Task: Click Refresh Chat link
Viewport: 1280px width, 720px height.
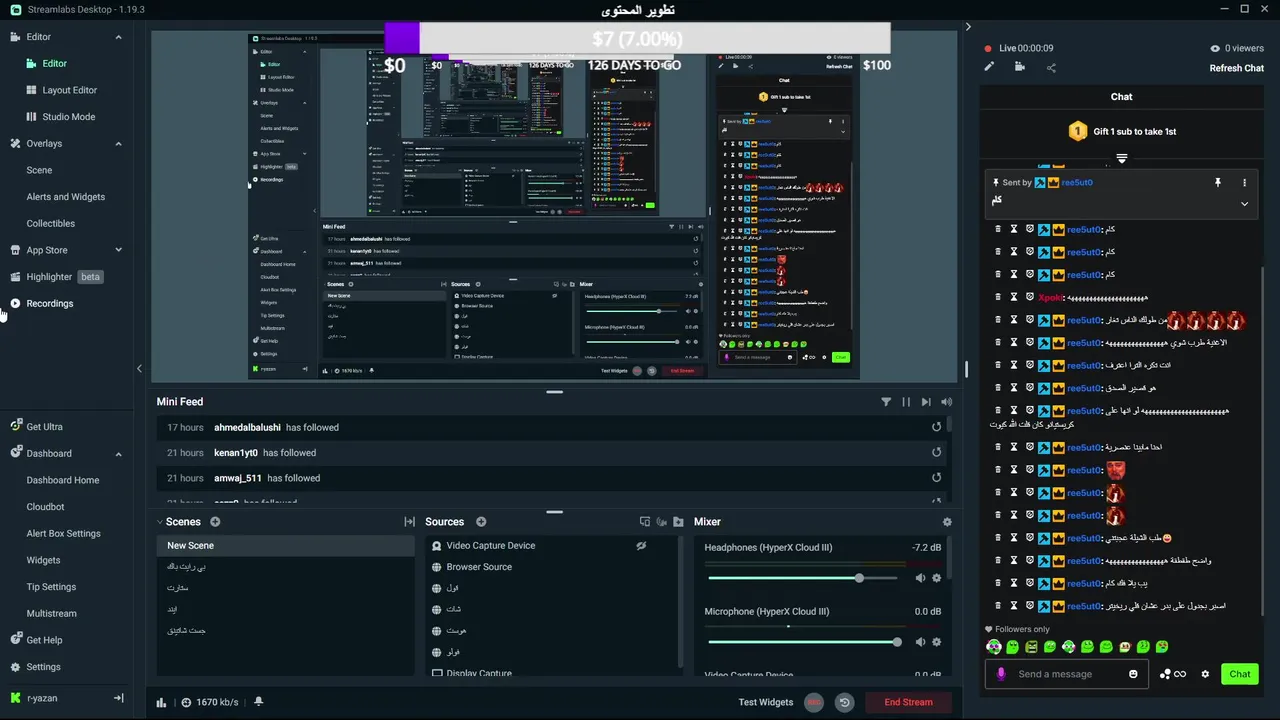Action: [1237, 68]
